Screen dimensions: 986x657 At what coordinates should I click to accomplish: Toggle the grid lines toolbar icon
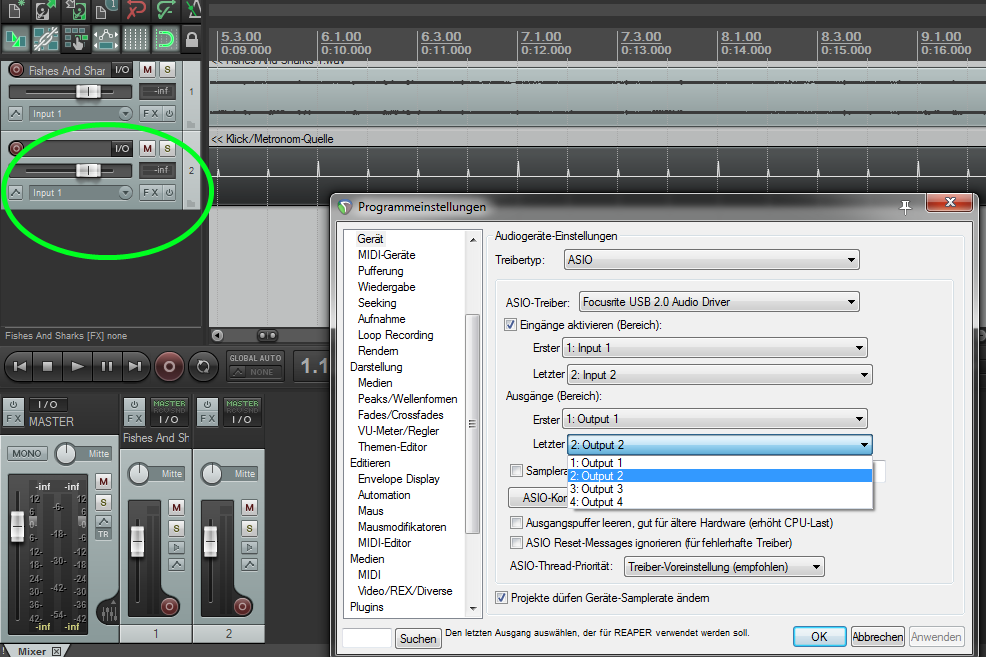135,40
